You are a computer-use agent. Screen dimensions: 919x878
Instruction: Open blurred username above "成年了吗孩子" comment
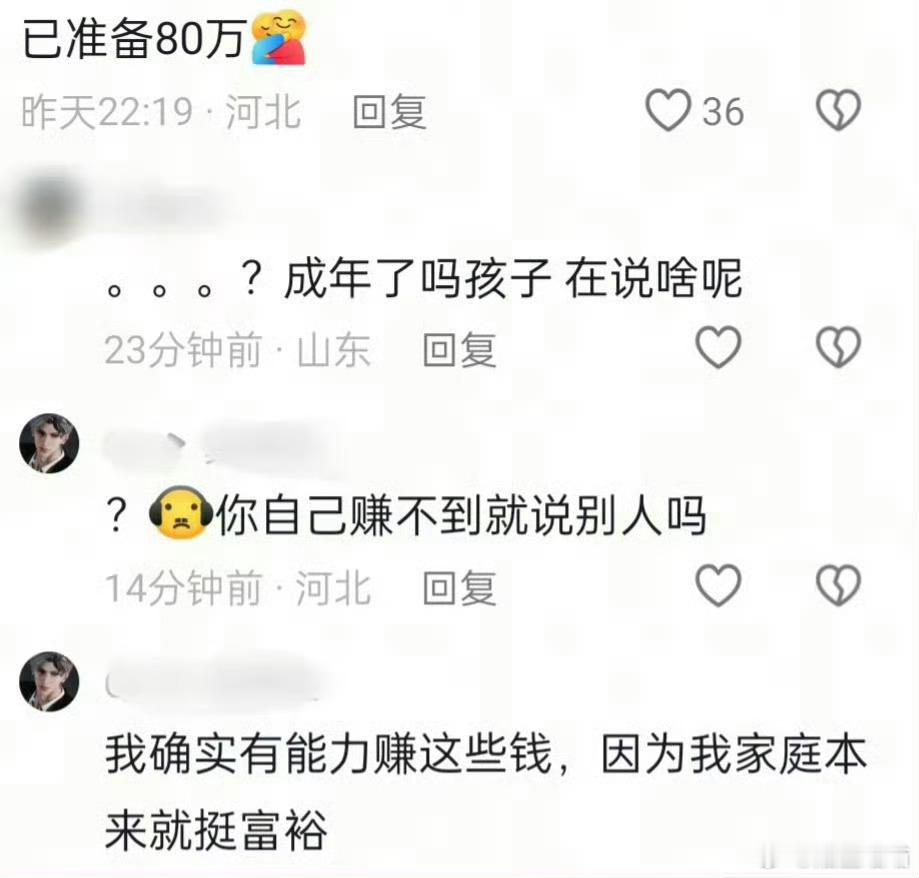click(170, 206)
